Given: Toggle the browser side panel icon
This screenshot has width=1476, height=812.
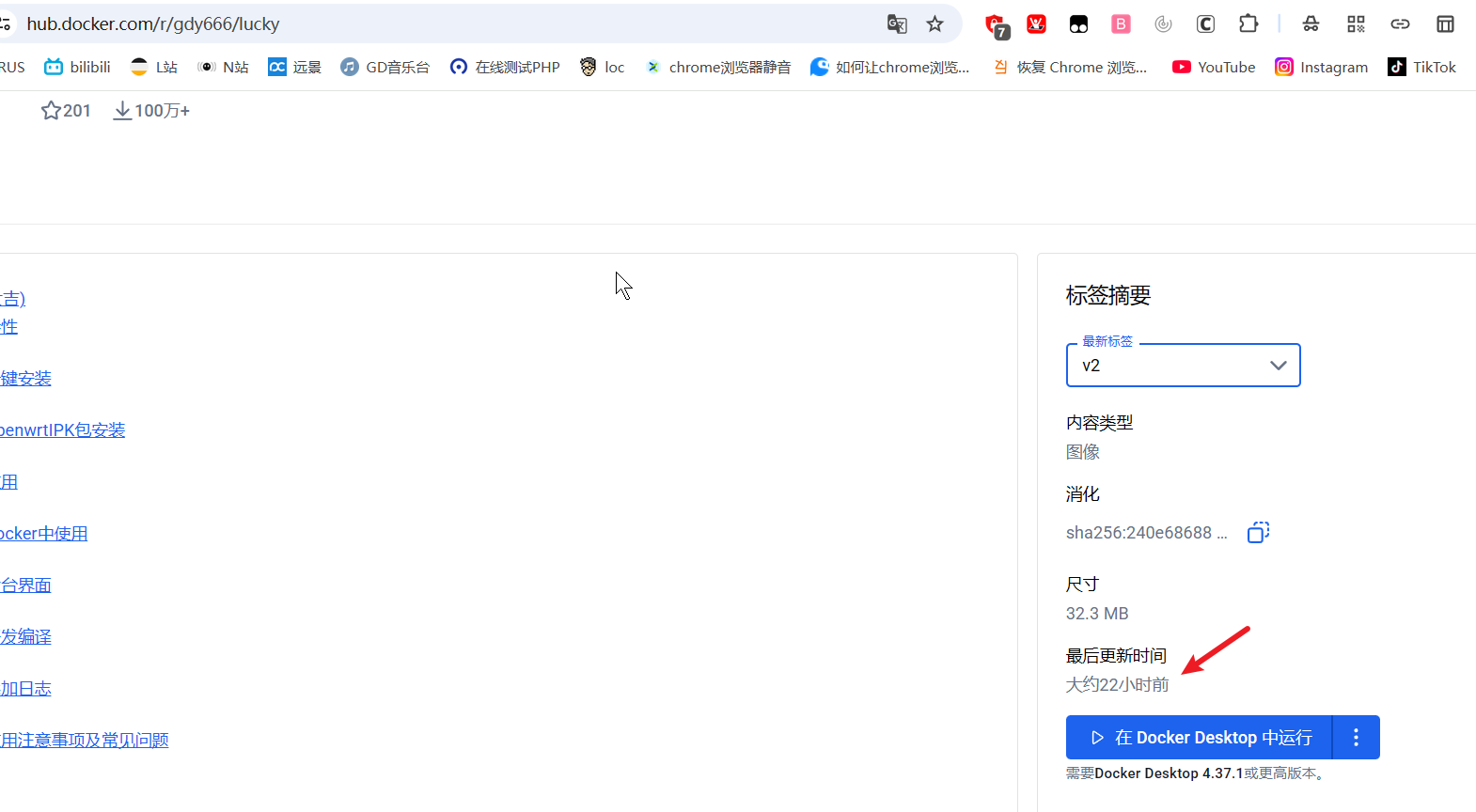Looking at the screenshot, I should 1445,24.
